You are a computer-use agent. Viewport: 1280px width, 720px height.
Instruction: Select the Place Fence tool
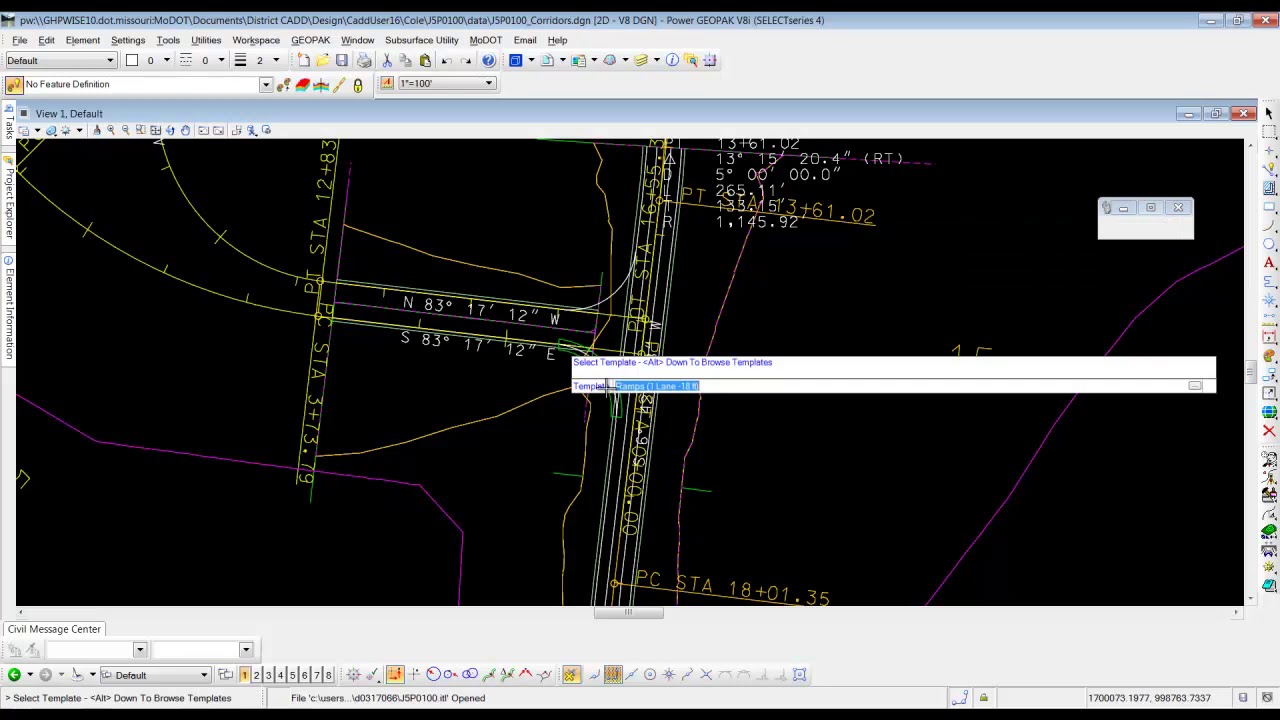pos(1269,132)
